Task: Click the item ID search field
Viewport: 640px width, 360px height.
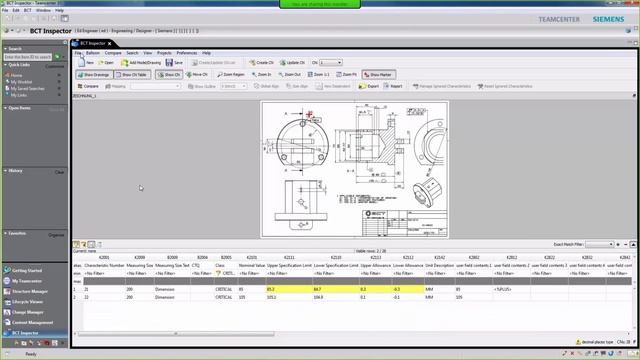Action: coord(28,57)
